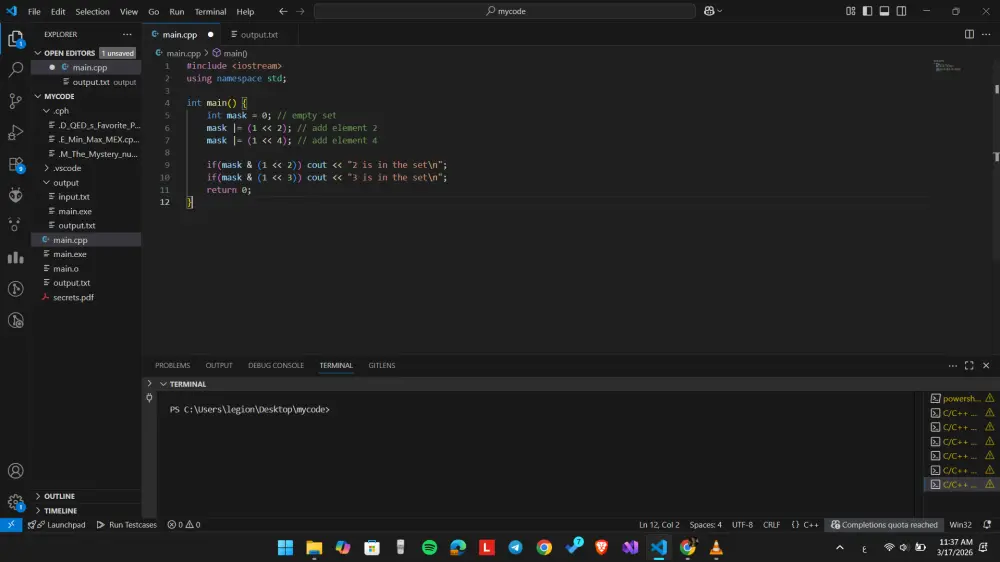Collapse the .cph folder in Explorer
1000x562 pixels.
click(x=62, y=111)
